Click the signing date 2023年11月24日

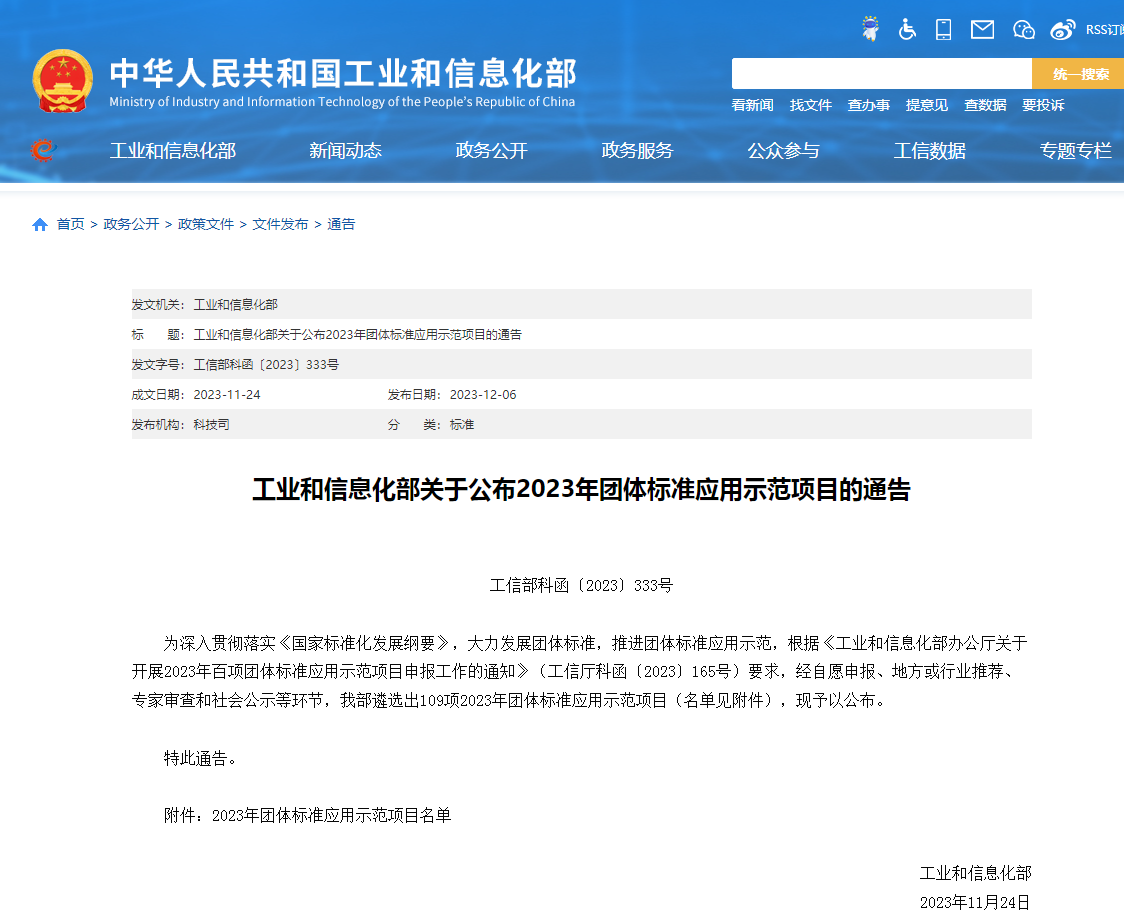(975, 903)
